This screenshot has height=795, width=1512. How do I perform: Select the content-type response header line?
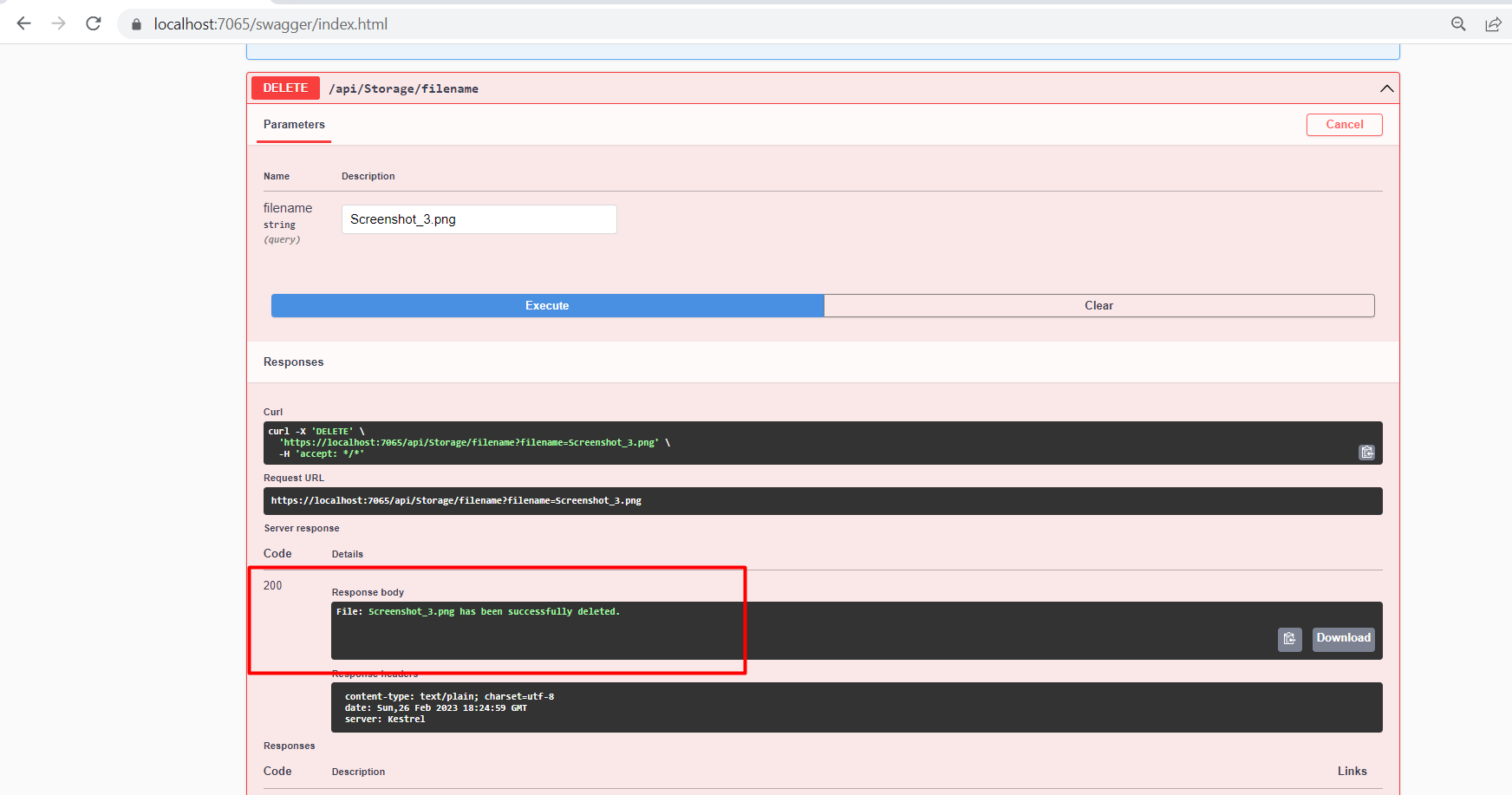[x=449, y=696]
